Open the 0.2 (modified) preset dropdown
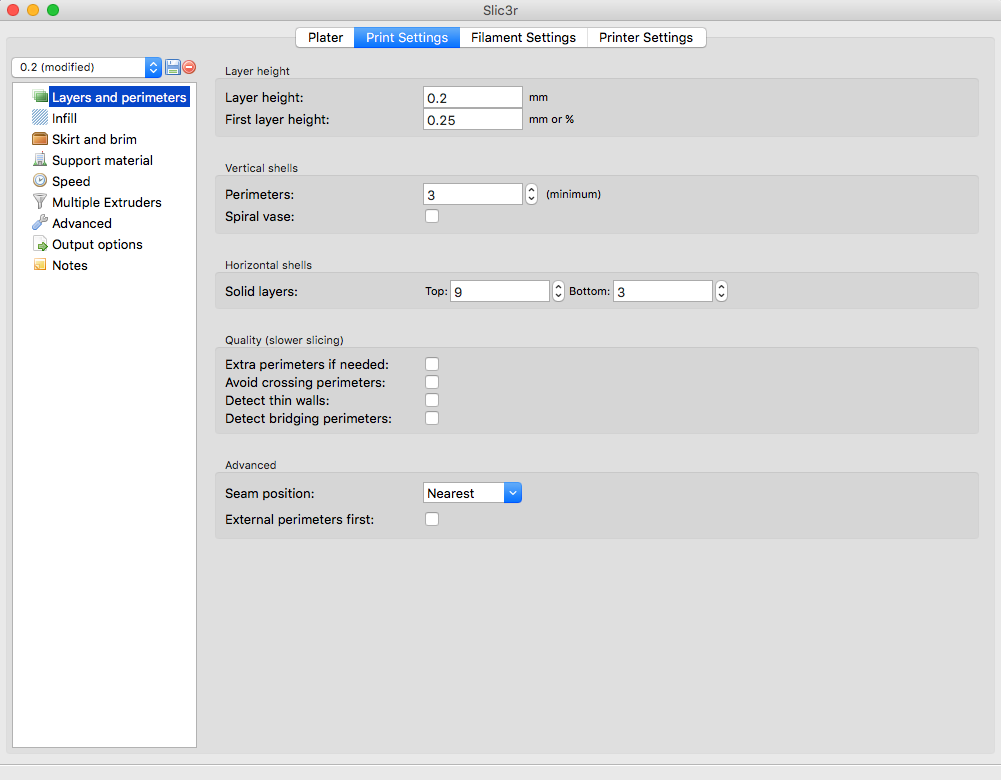 coord(86,67)
